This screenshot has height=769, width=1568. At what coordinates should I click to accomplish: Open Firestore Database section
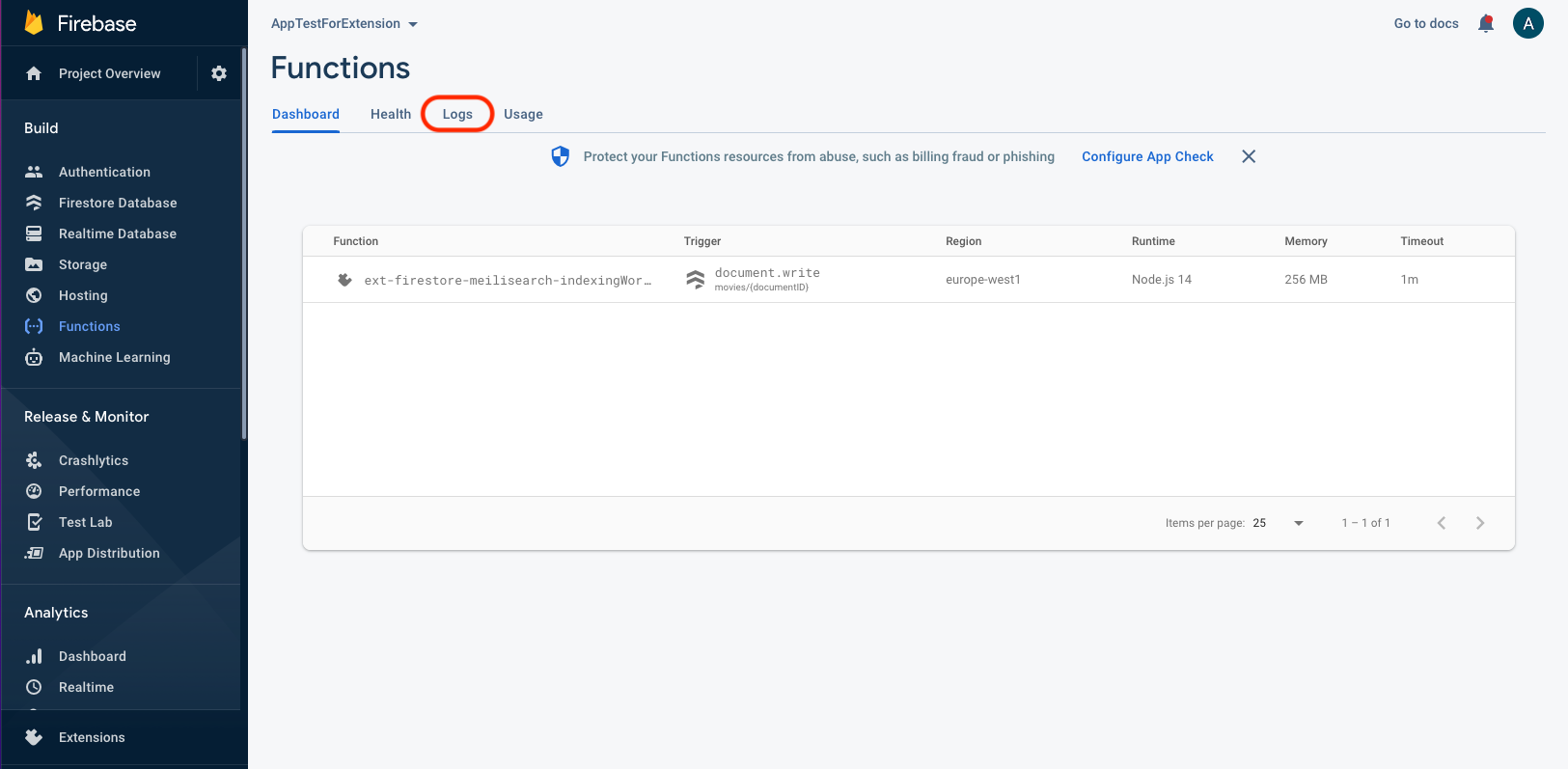[118, 203]
